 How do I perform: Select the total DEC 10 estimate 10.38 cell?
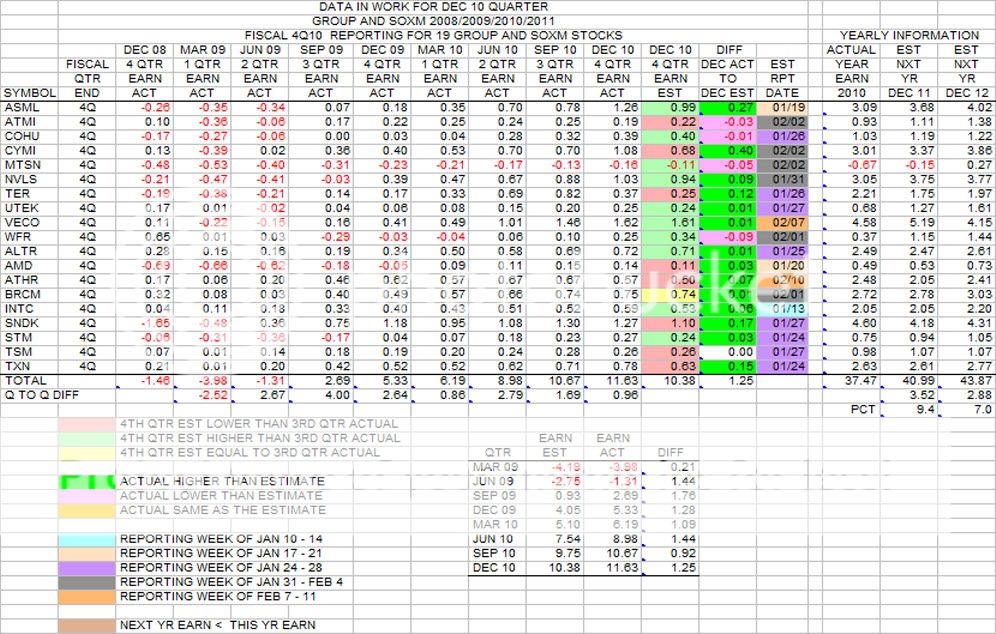pyautogui.click(x=670, y=382)
